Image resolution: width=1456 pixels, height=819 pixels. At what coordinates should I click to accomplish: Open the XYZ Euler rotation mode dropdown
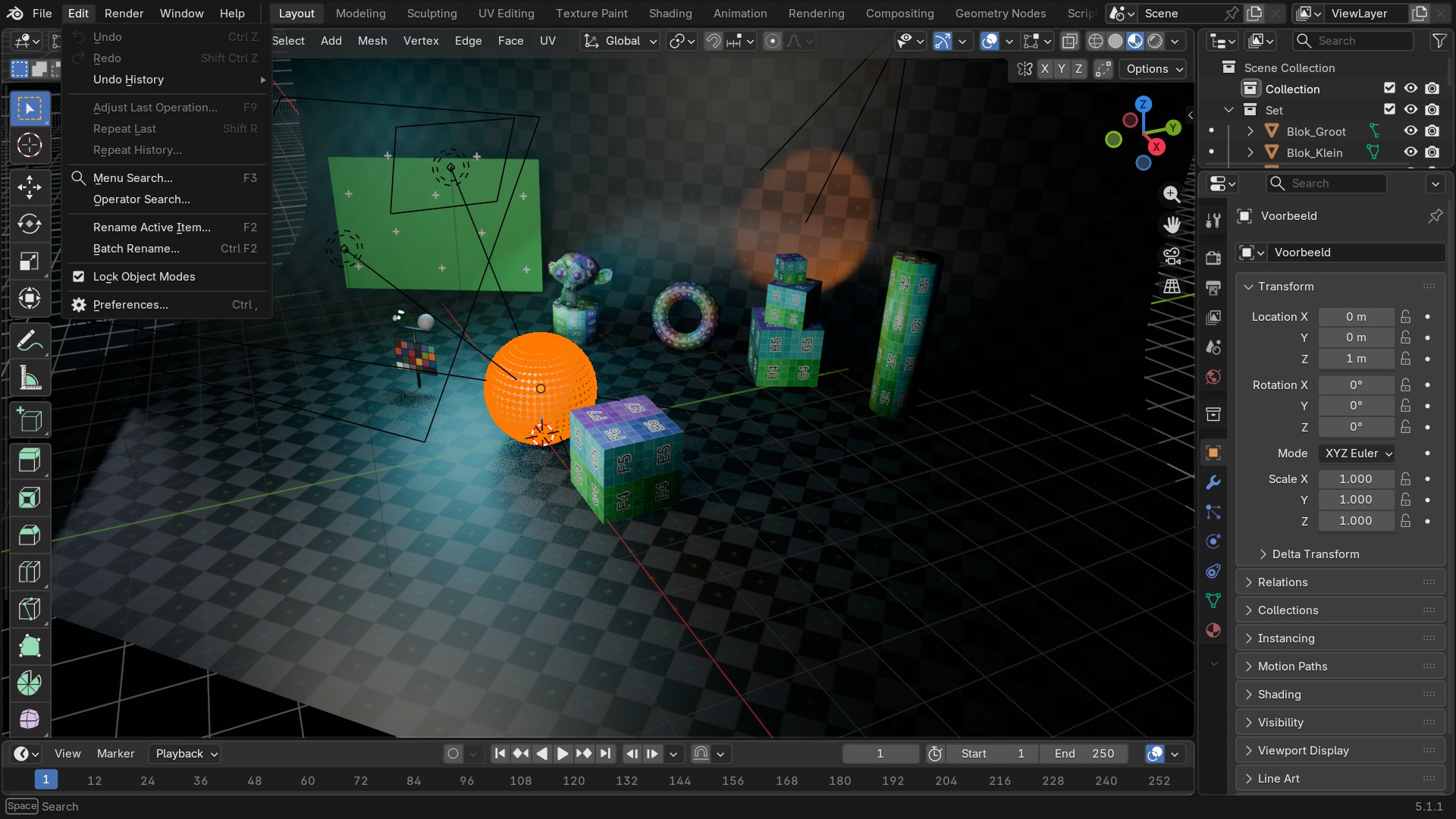point(1357,453)
